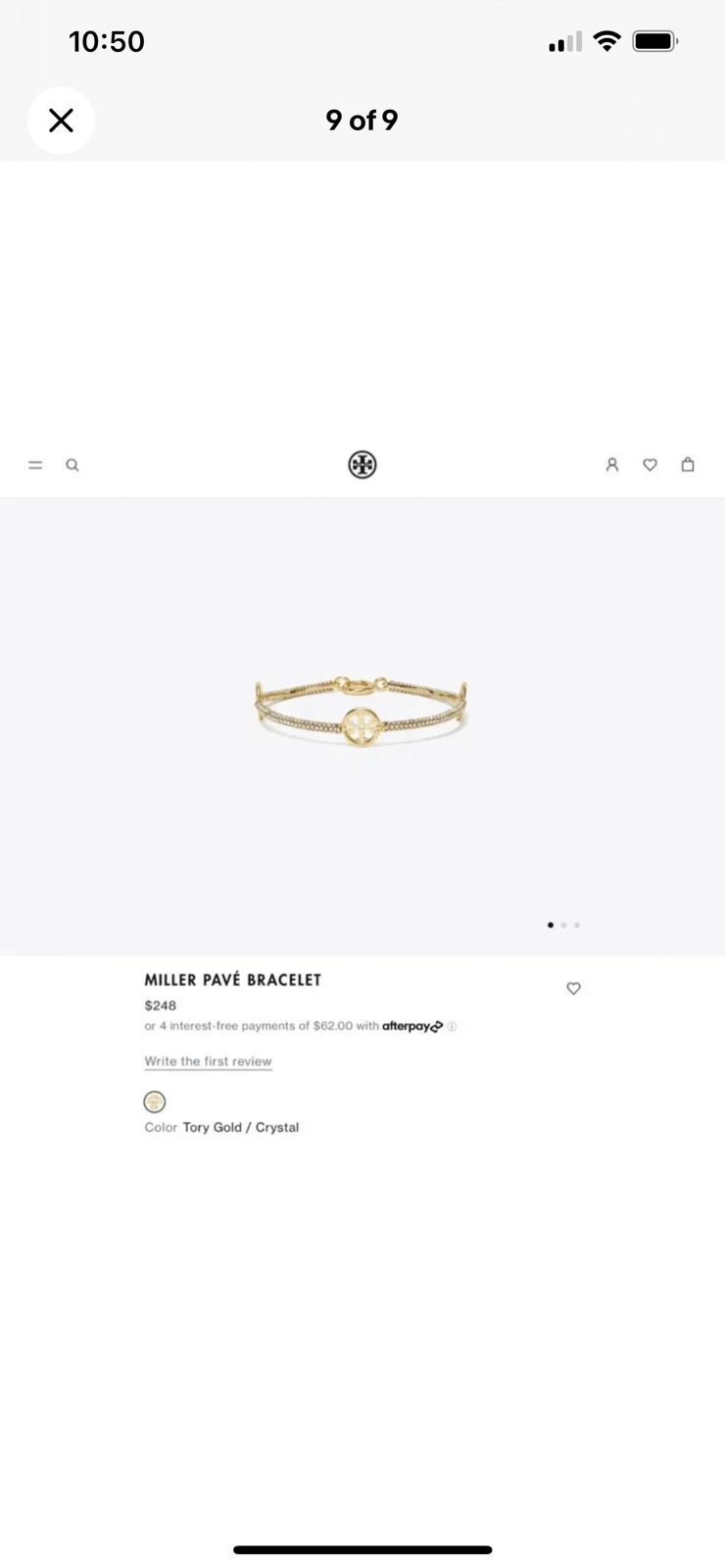Go to third carousel image dot
This screenshot has width=725, height=1568.
(x=577, y=925)
